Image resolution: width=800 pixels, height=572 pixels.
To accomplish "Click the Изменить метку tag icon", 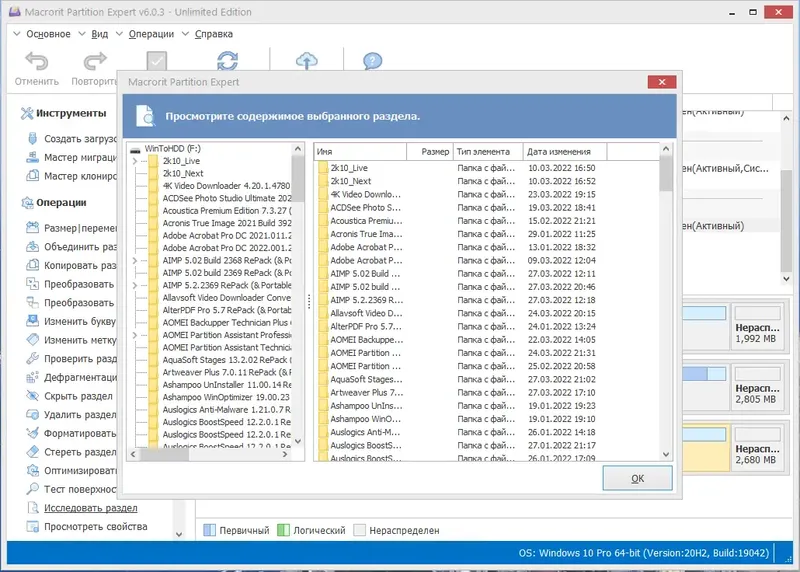I will point(33,339).
